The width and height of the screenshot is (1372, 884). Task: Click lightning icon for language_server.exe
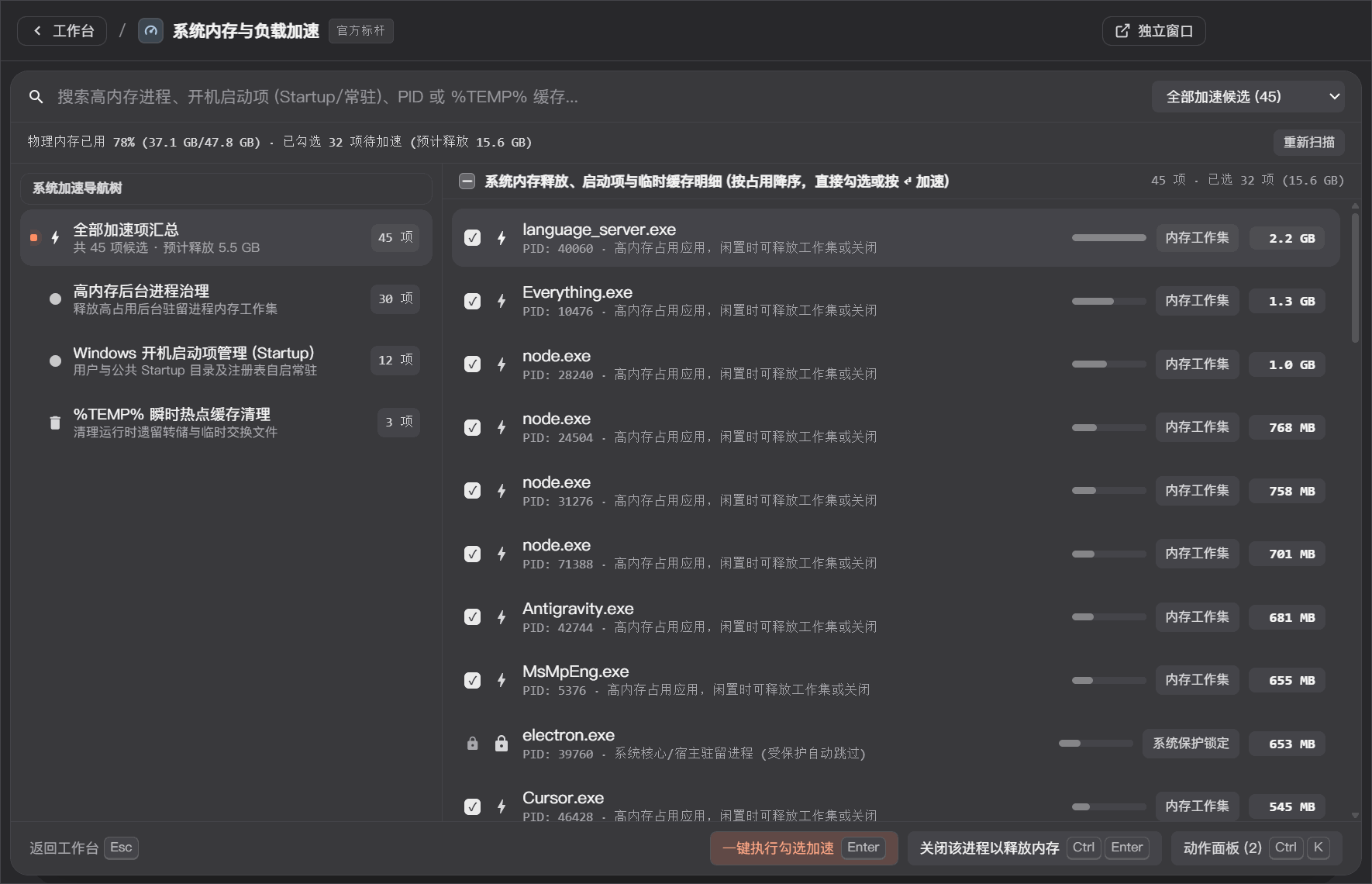(x=502, y=238)
